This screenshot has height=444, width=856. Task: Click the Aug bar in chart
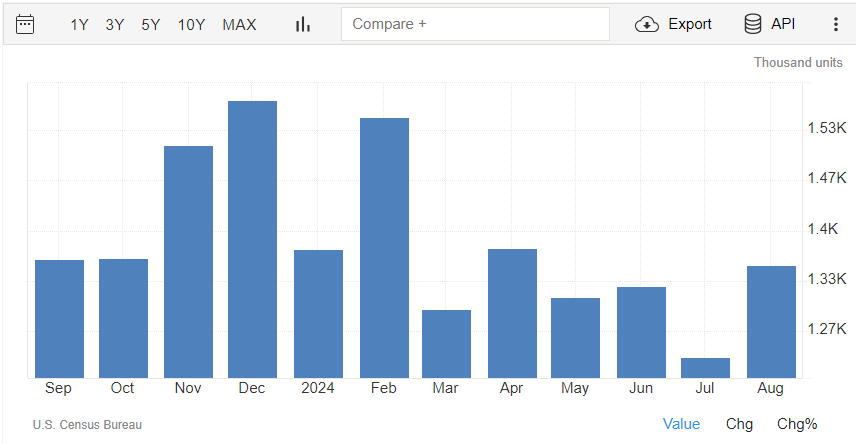point(771,322)
